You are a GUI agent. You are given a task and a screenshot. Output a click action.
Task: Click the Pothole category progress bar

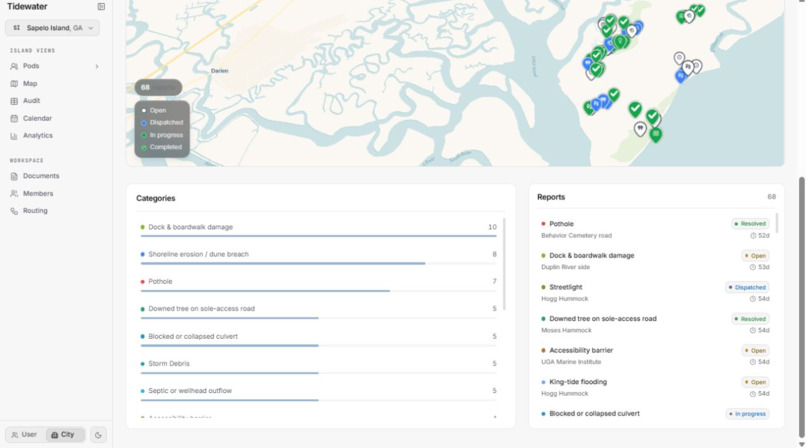(319, 290)
